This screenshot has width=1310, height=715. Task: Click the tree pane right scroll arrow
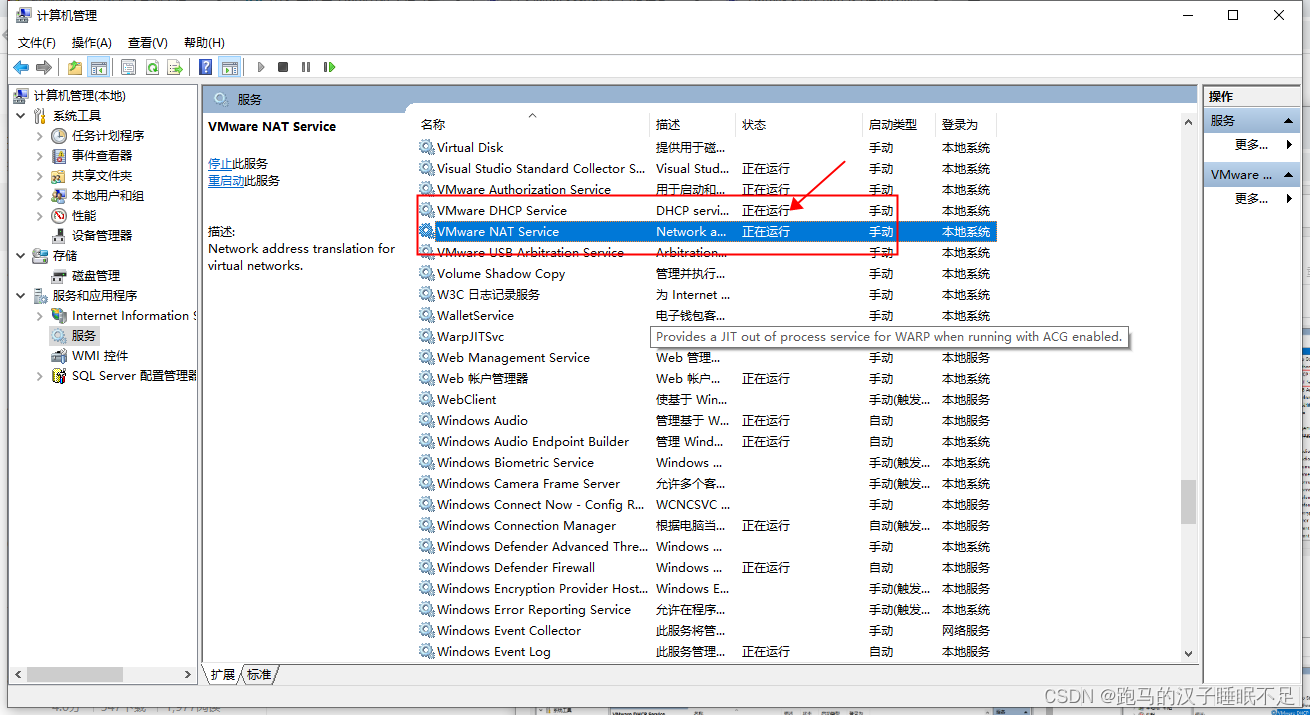tap(189, 675)
